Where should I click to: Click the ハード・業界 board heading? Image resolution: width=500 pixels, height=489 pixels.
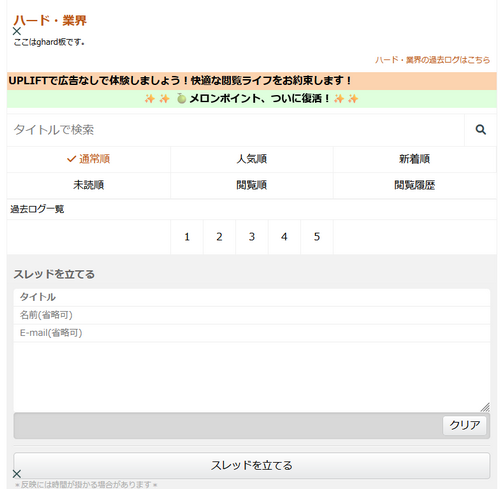click(x=50, y=20)
